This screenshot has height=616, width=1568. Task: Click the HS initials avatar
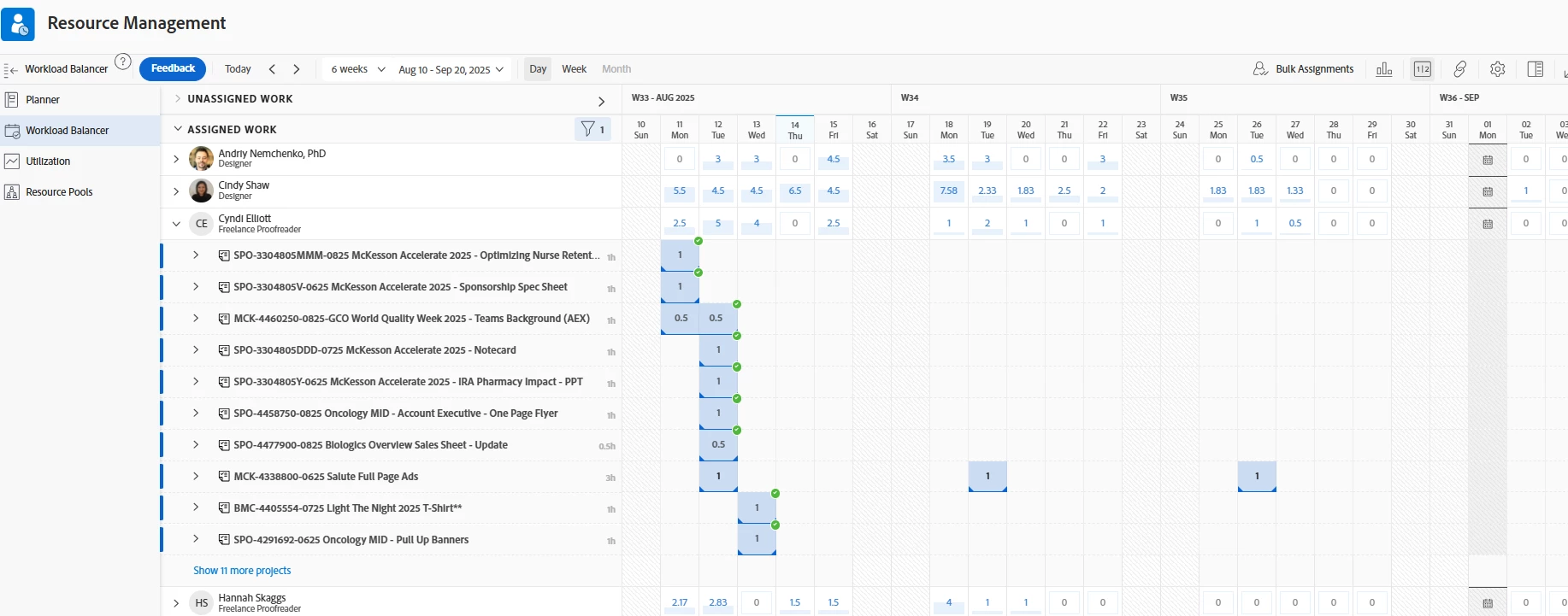(x=201, y=603)
